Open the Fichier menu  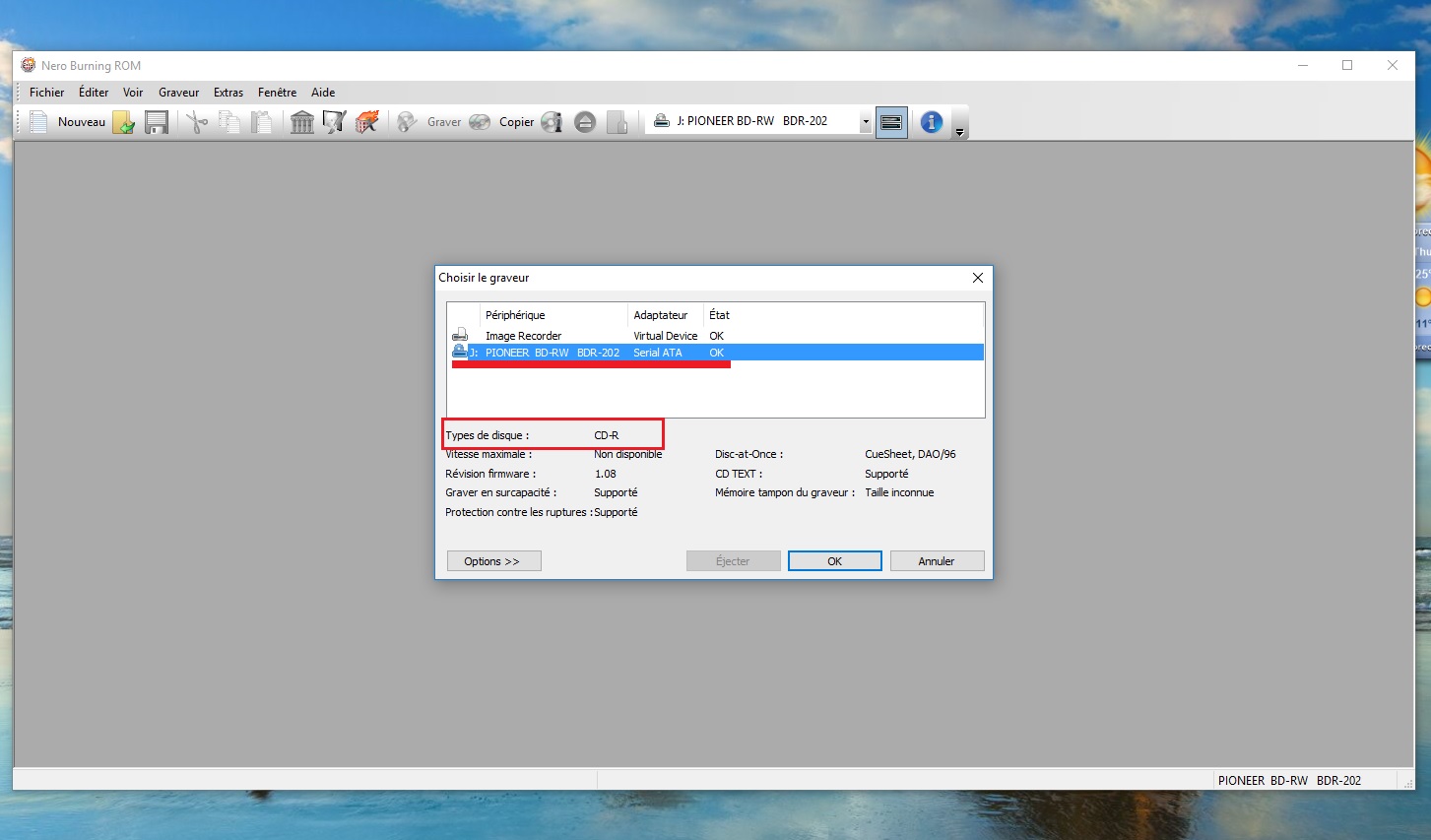click(x=46, y=93)
